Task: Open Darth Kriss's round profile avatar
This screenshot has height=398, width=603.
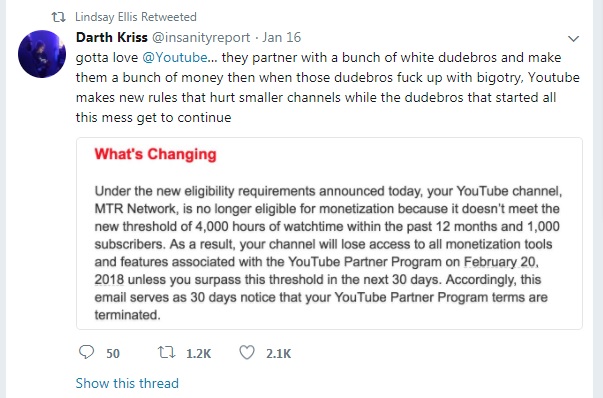Action: tap(42, 54)
